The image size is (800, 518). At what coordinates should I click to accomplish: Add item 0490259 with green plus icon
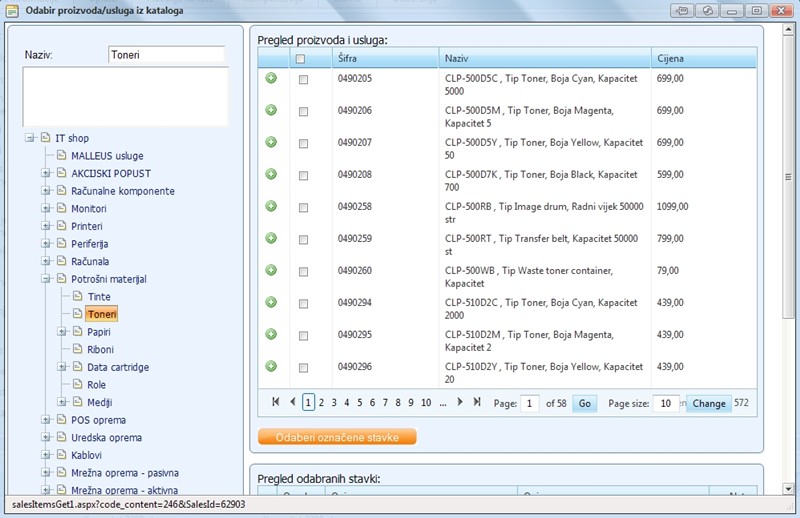[271, 238]
